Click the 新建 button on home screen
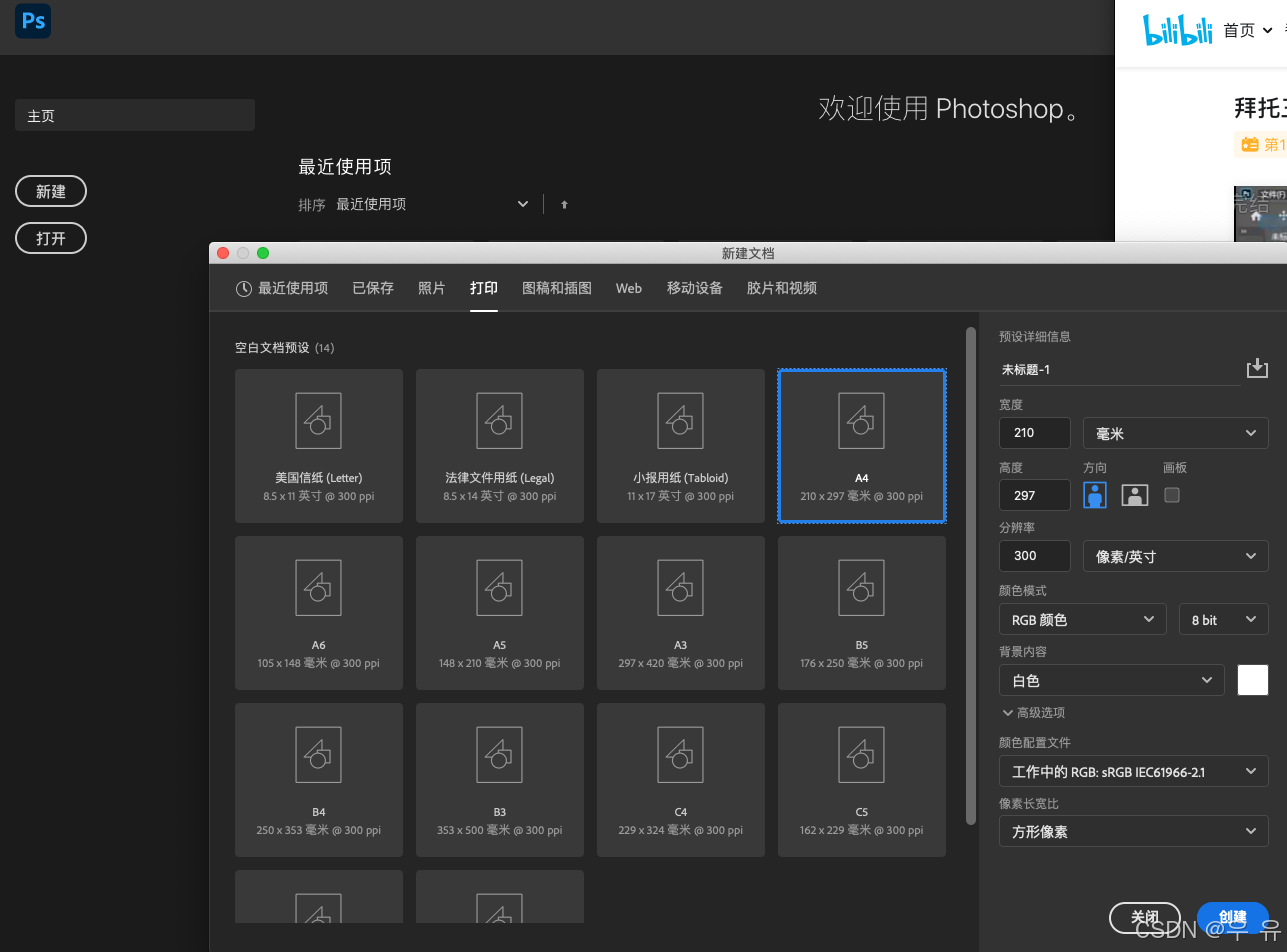 (51, 191)
